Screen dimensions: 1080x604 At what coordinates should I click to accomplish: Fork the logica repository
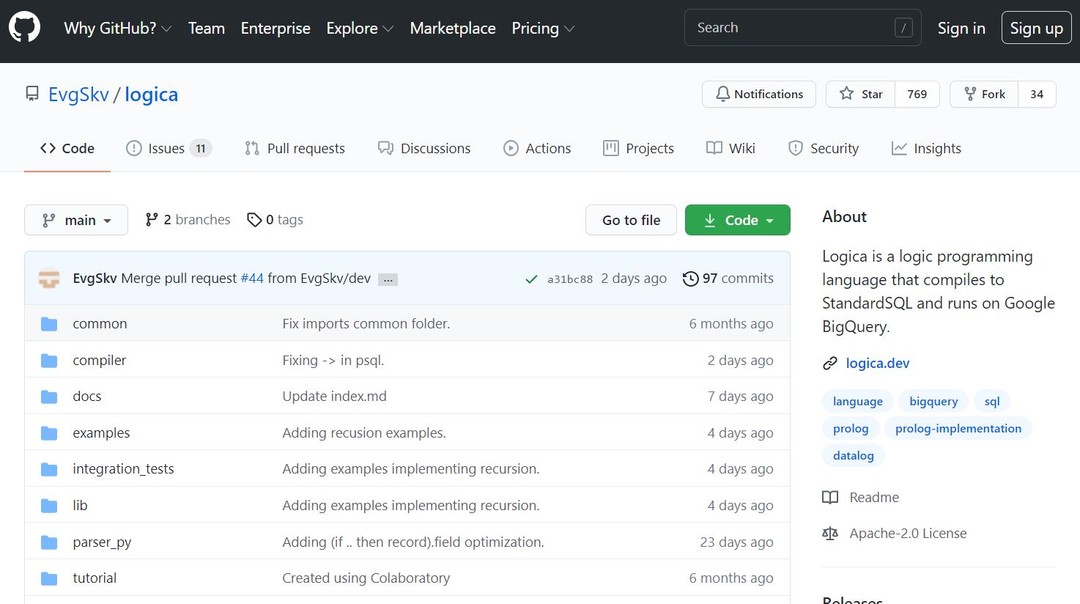point(984,94)
